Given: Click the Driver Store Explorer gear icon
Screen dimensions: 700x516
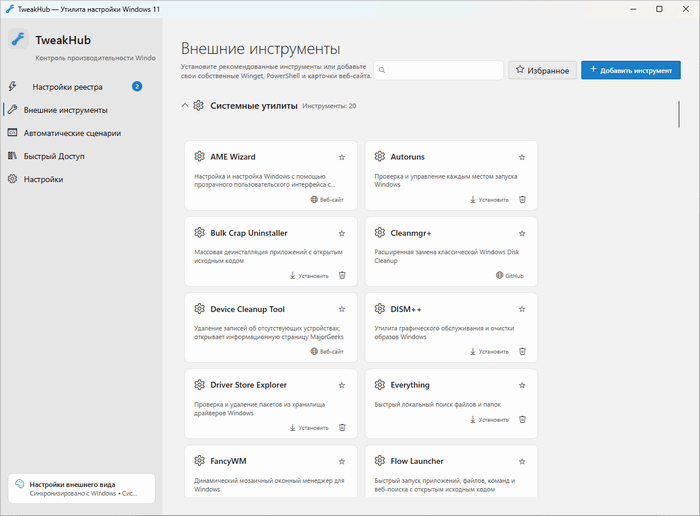Looking at the screenshot, I should (x=199, y=384).
